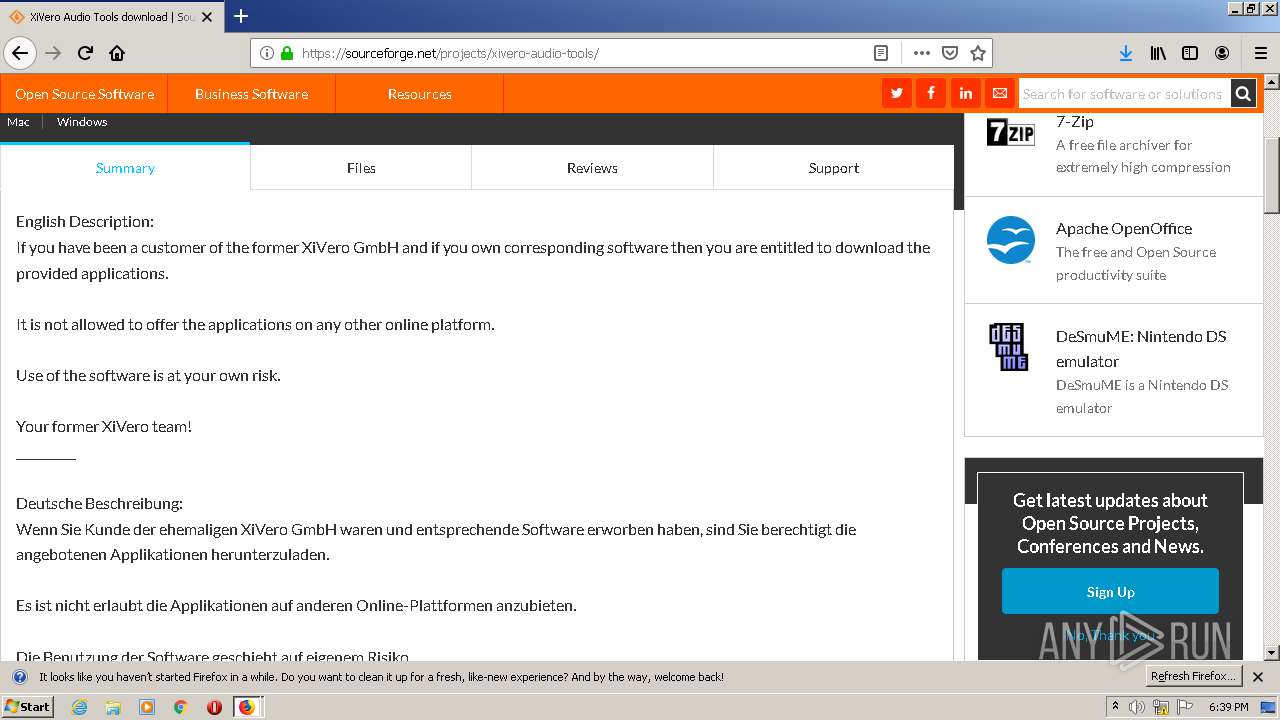Viewport: 1280px width, 720px height.
Task: Open the Firefox account icon
Action: (1222, 53)
